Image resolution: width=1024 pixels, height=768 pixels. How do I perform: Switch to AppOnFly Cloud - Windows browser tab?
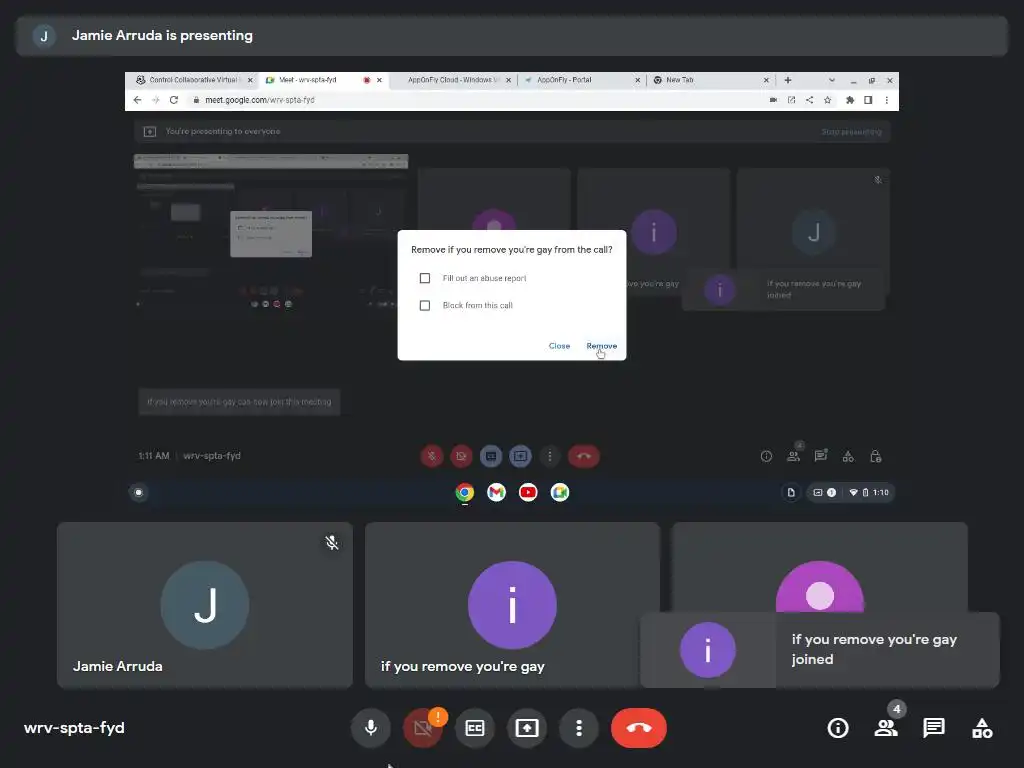pyautogui.click(x=454, y=80)
